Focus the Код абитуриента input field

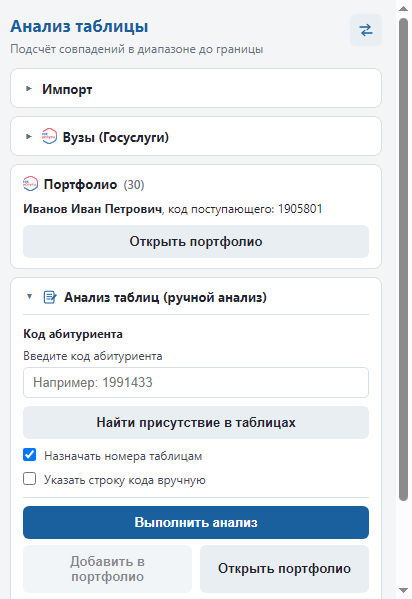pos(196,382)
